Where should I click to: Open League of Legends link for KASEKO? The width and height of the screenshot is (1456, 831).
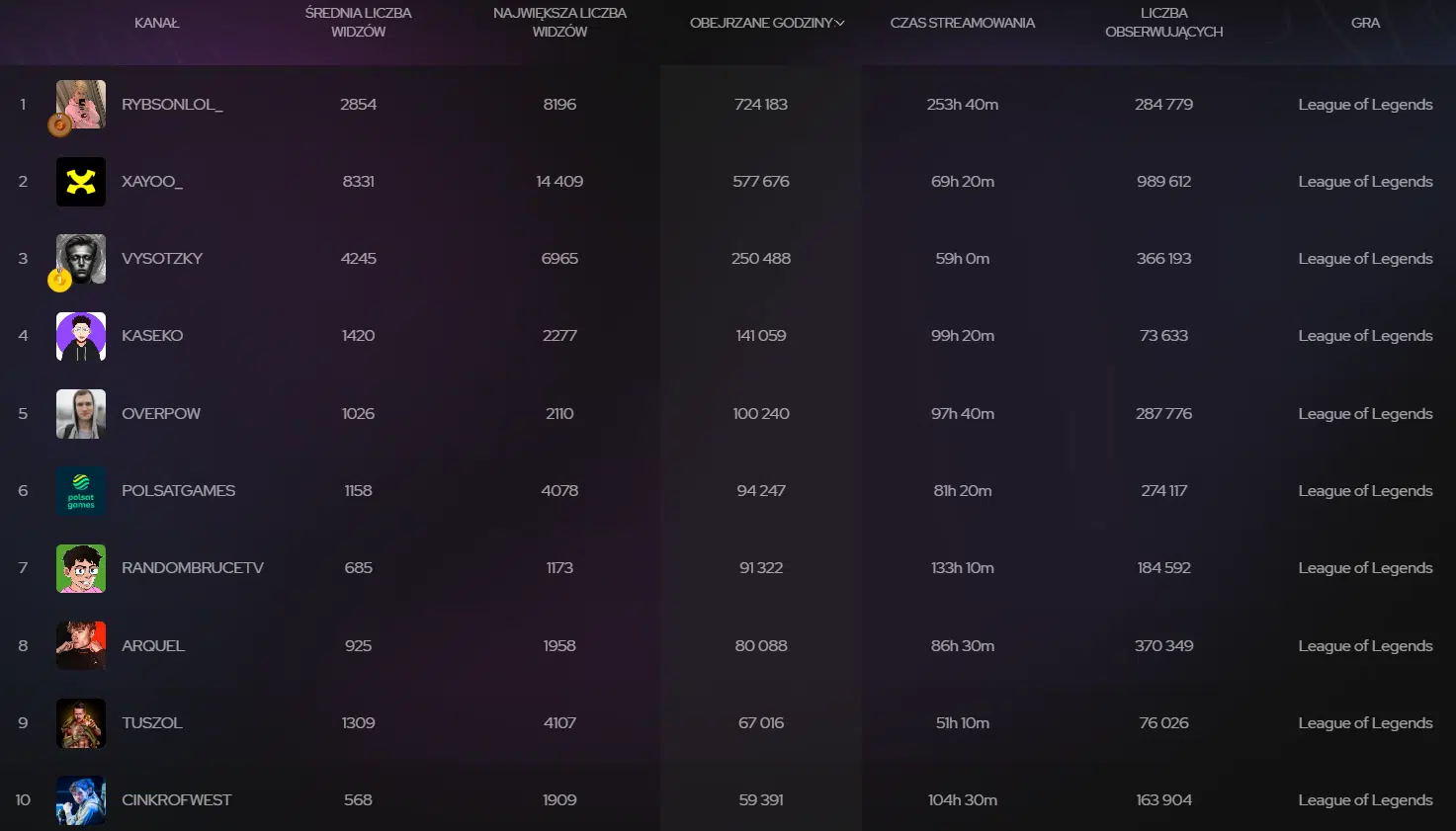[x=1365, y=336]
